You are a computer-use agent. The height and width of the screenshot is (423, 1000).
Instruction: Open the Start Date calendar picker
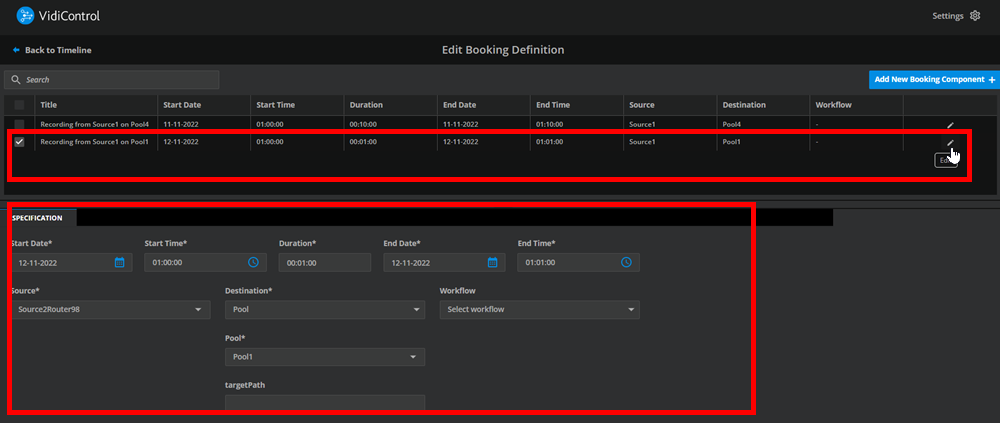pos(119,262)
